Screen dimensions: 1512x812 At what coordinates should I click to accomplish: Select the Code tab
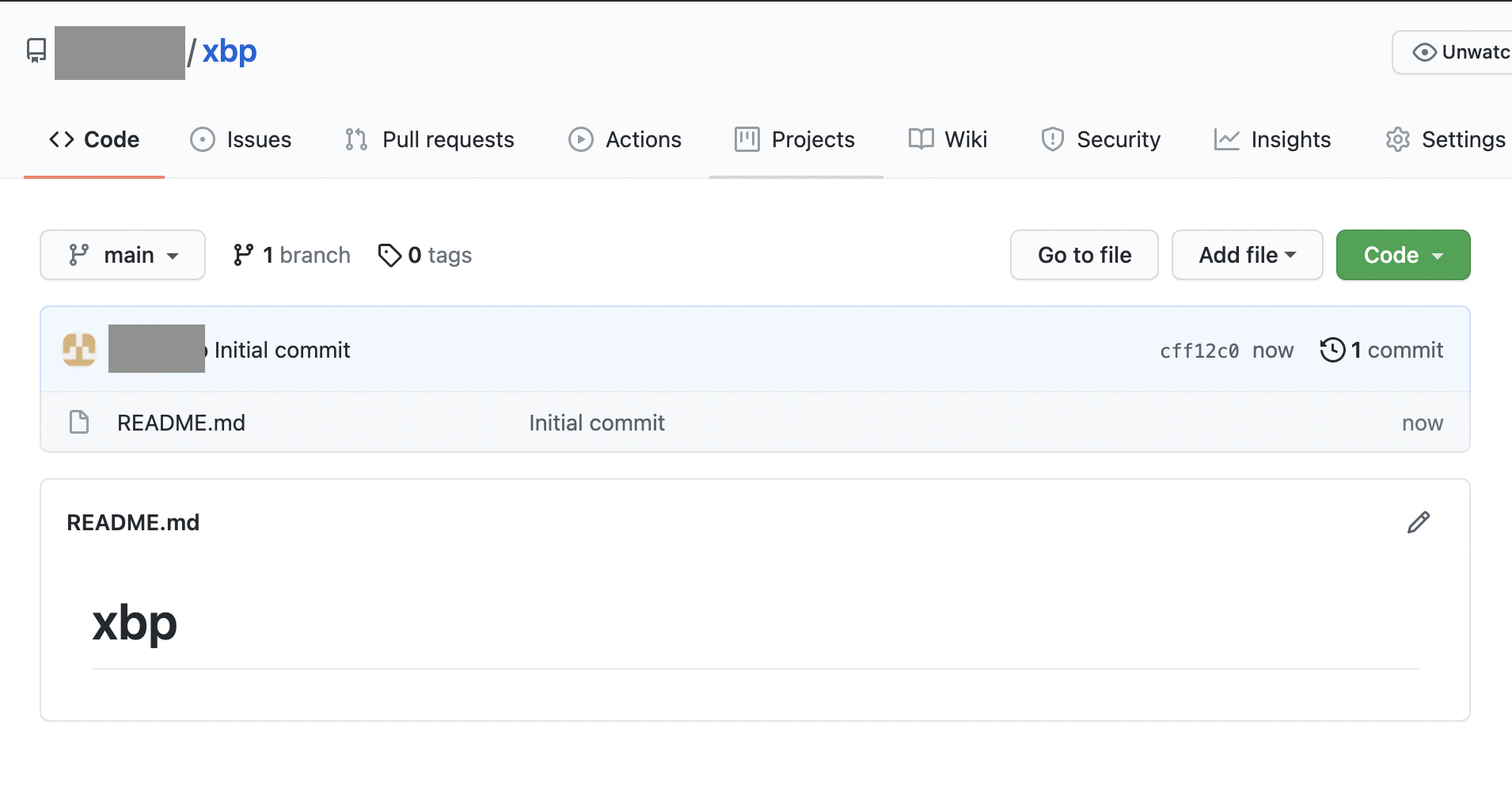click(x=94, y=139)
